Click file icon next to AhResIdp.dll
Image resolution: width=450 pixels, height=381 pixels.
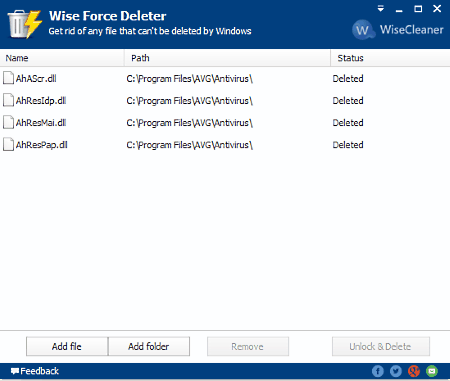pyautogui.click(x=8, y=100)
